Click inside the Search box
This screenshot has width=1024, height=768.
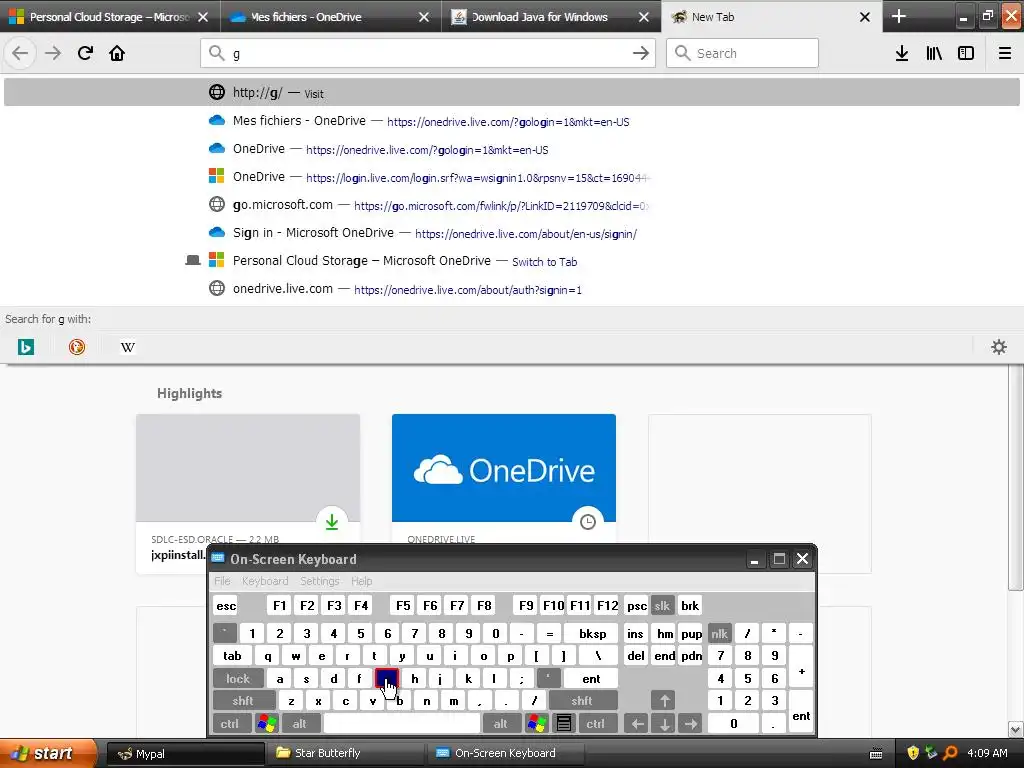click(743, 53)
